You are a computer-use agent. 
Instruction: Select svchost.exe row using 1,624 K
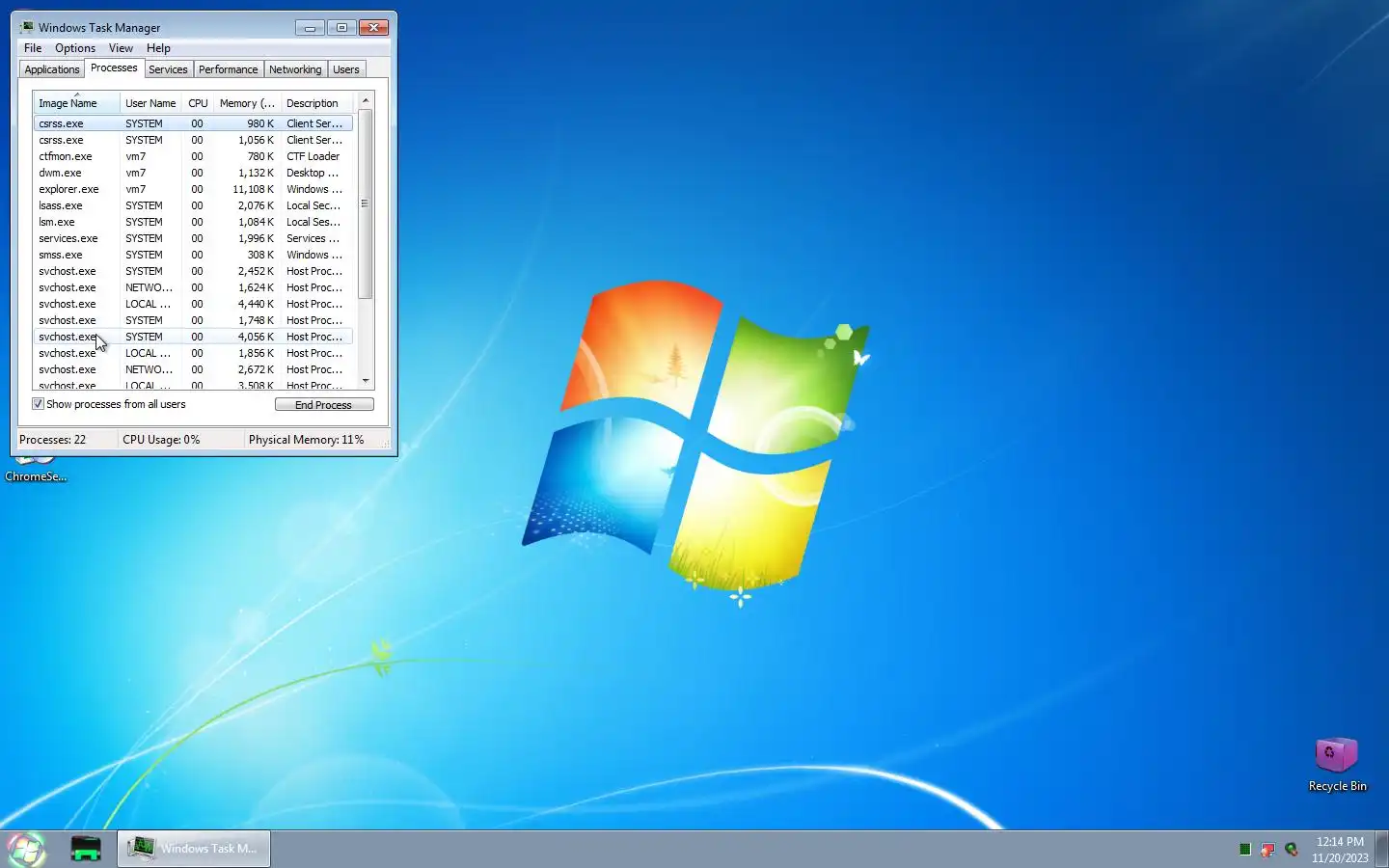[193, 287]
